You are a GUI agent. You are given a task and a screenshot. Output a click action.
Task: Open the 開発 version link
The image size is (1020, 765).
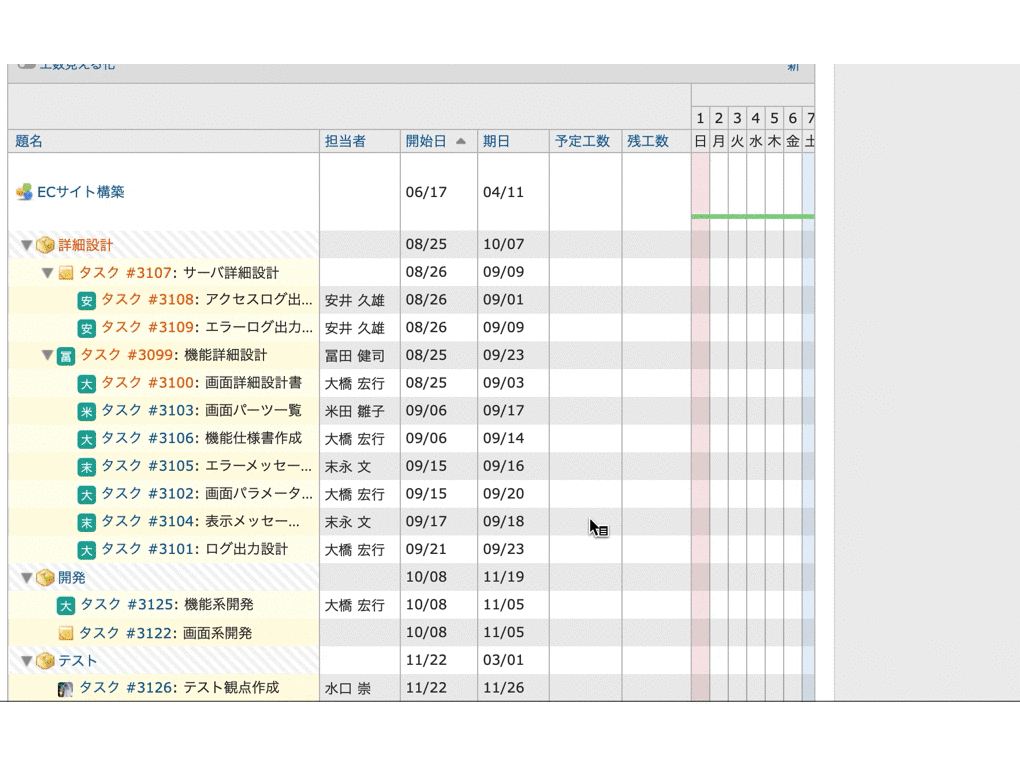click(x=72, y=578)
